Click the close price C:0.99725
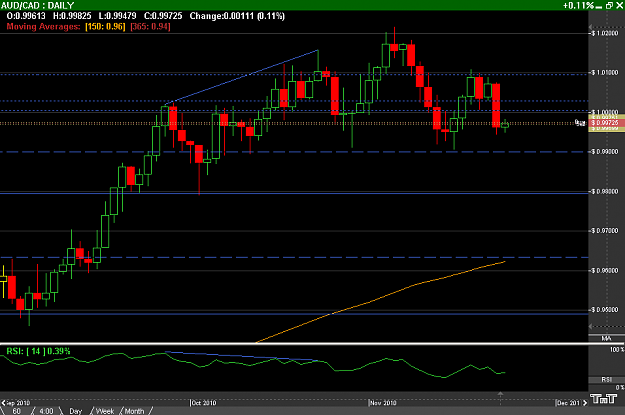The image size is (625, 415). (x=163, y=16)
